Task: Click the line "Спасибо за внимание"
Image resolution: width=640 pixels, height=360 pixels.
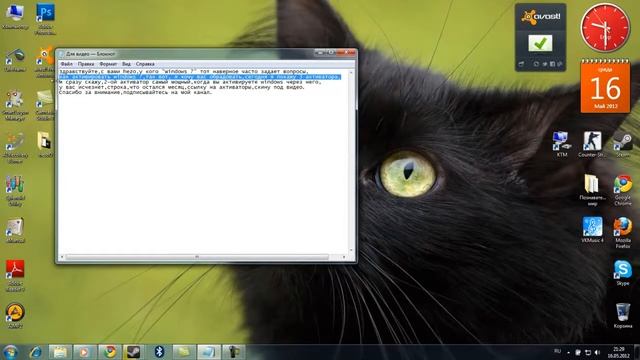Action: (x=135, y=92)
